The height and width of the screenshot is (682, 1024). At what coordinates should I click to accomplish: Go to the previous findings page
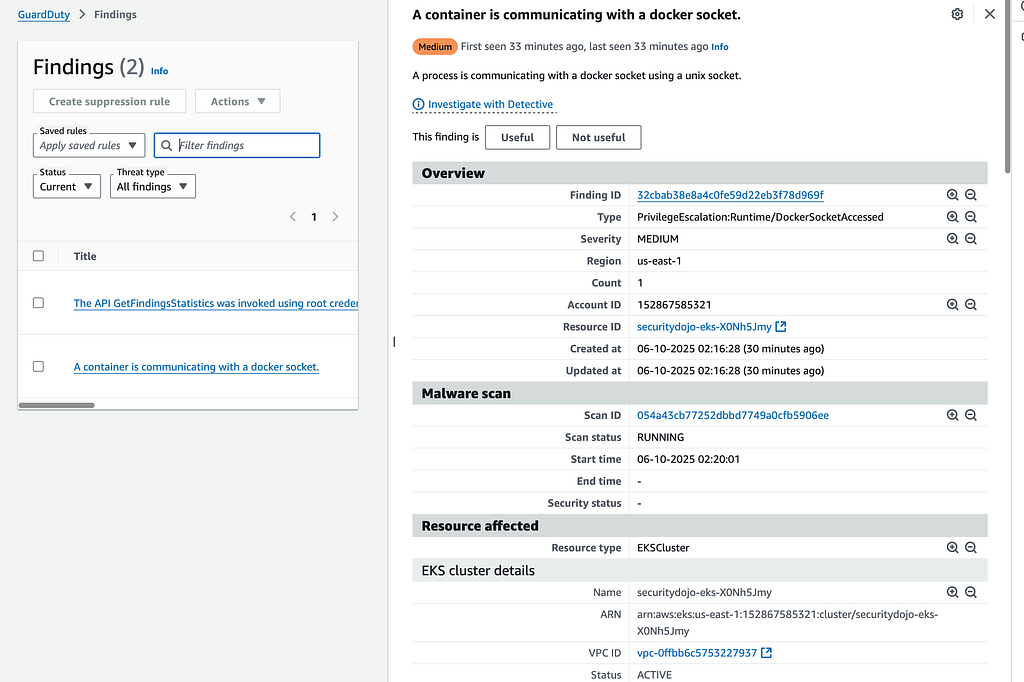[293, 217]
